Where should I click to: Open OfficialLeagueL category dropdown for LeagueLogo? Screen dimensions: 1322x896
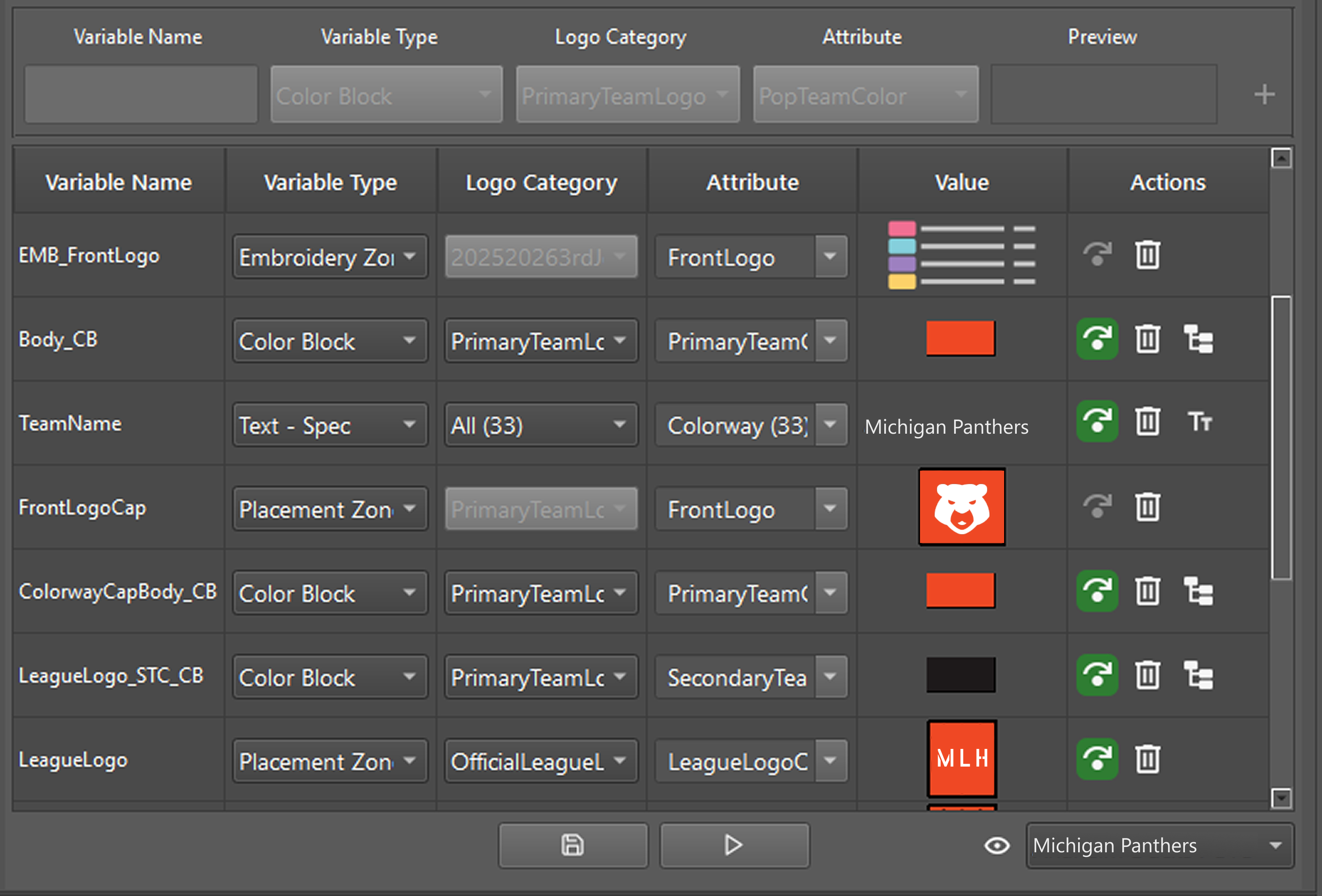[x=541, y=761]
